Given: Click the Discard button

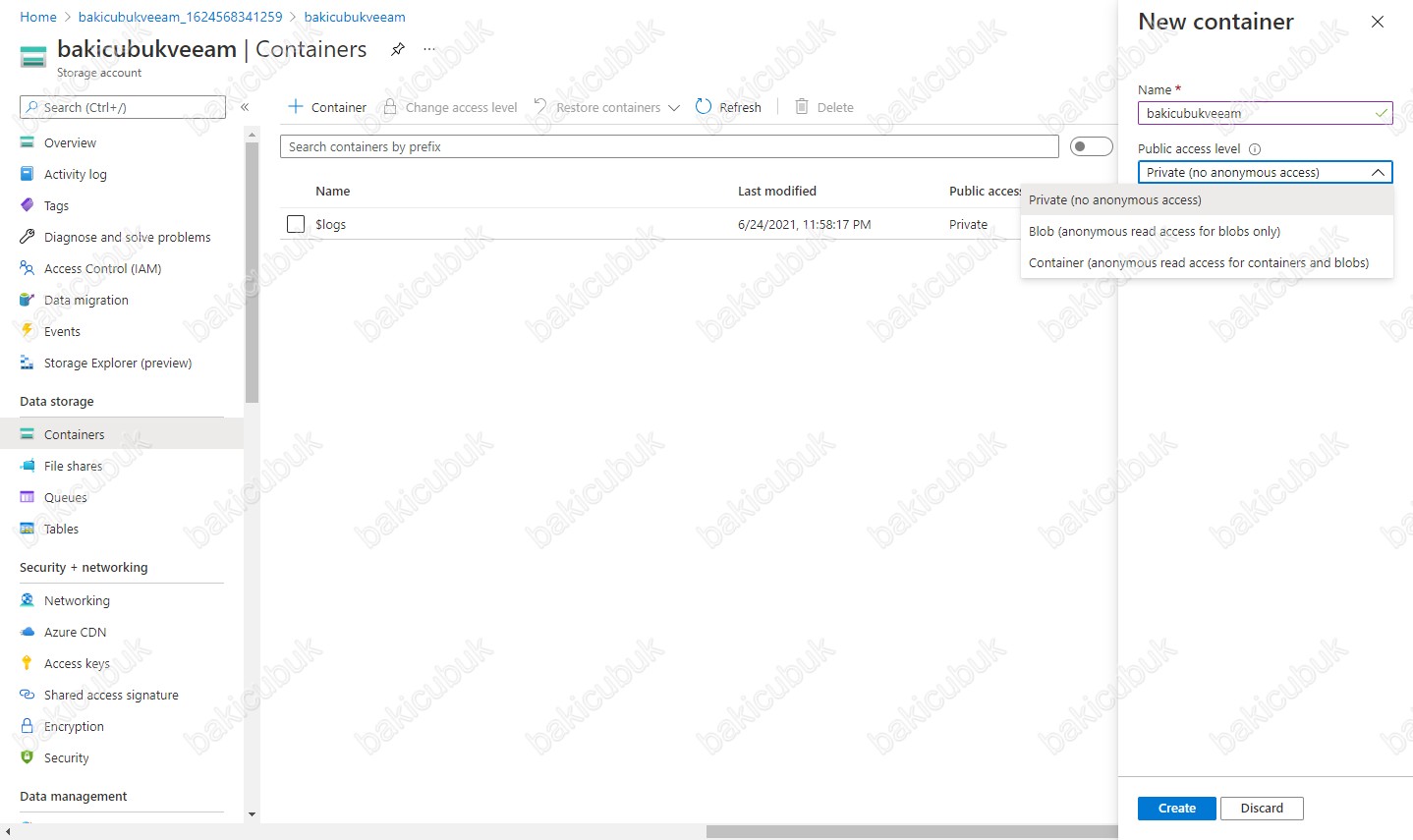Looking at the screenshot, I should point(1262,808).
